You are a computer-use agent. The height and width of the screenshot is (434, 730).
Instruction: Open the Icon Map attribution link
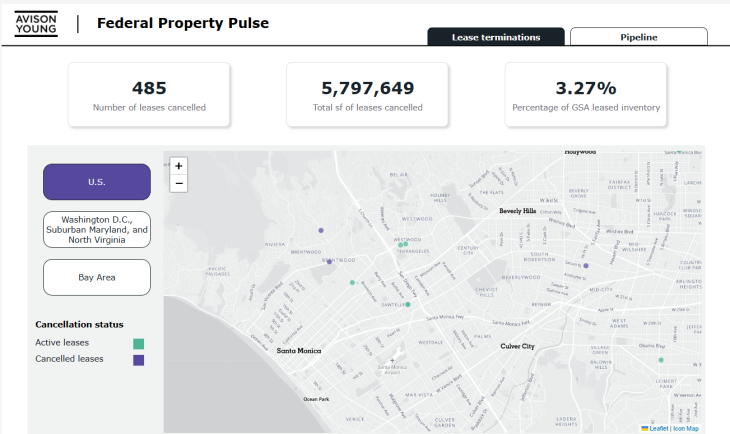pos(686,428)
